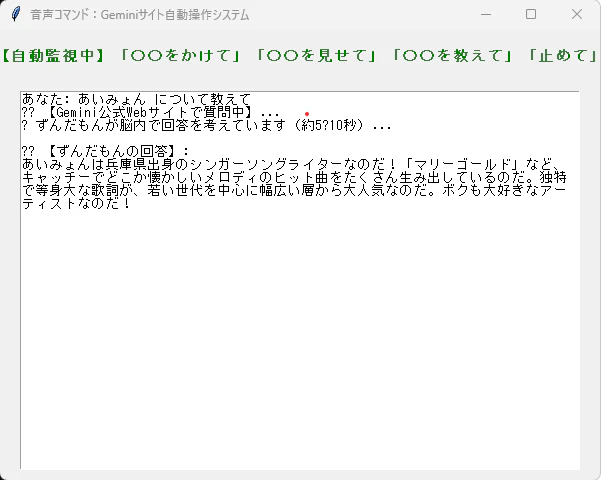The height and width of the screenshot is (480, 606).
Task: Close the voice command window
Action: pos(577,14)
